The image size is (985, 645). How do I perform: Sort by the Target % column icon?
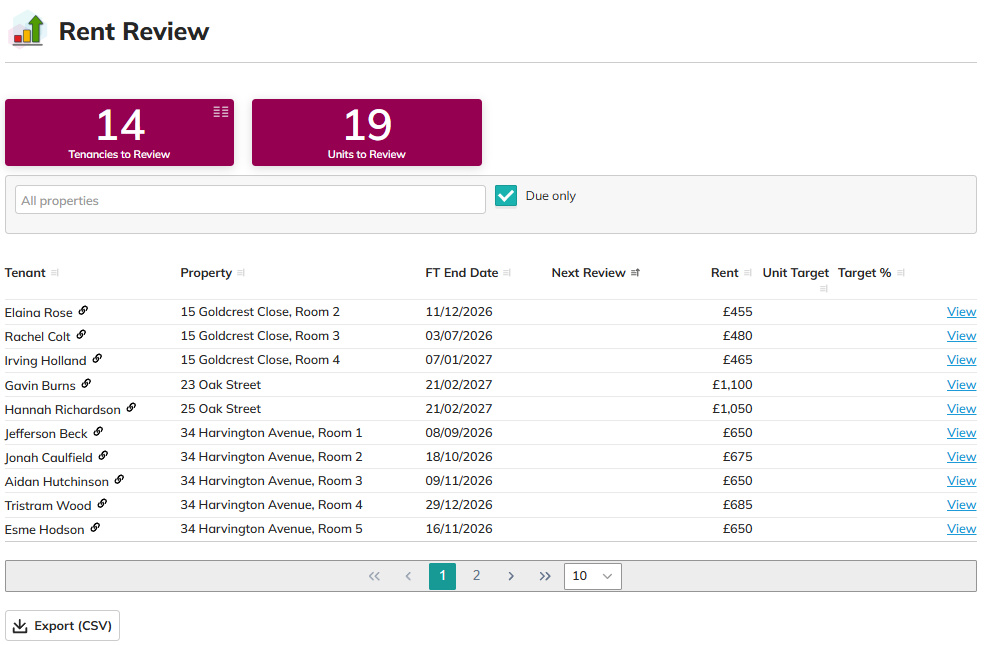point(901,273)
